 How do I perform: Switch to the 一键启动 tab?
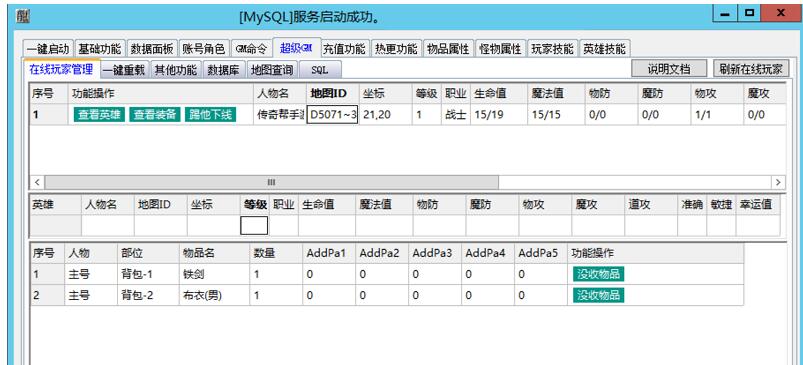48,49
